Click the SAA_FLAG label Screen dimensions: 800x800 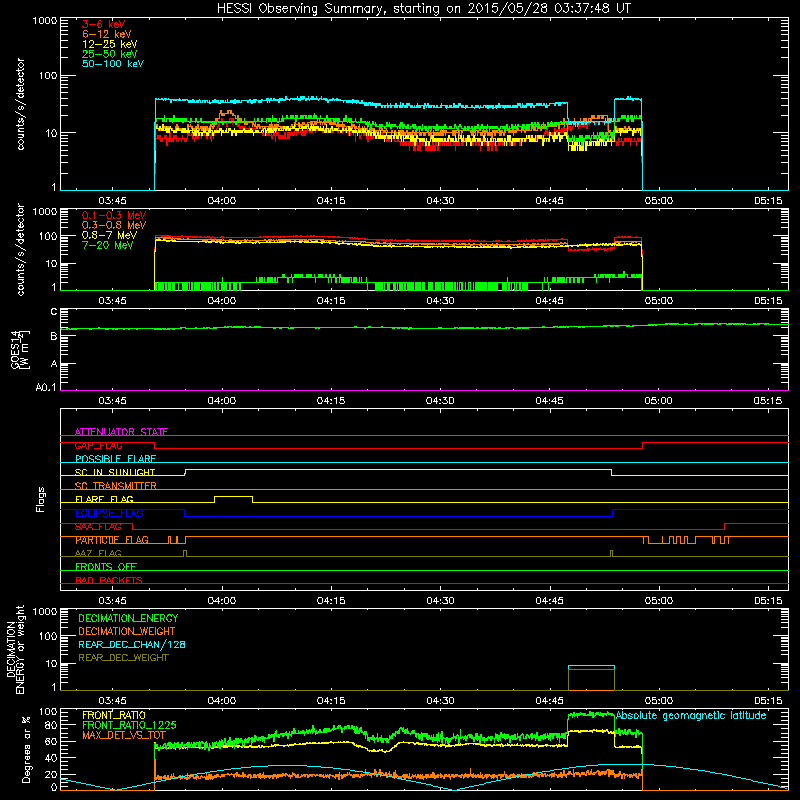(x=98, y=527)
